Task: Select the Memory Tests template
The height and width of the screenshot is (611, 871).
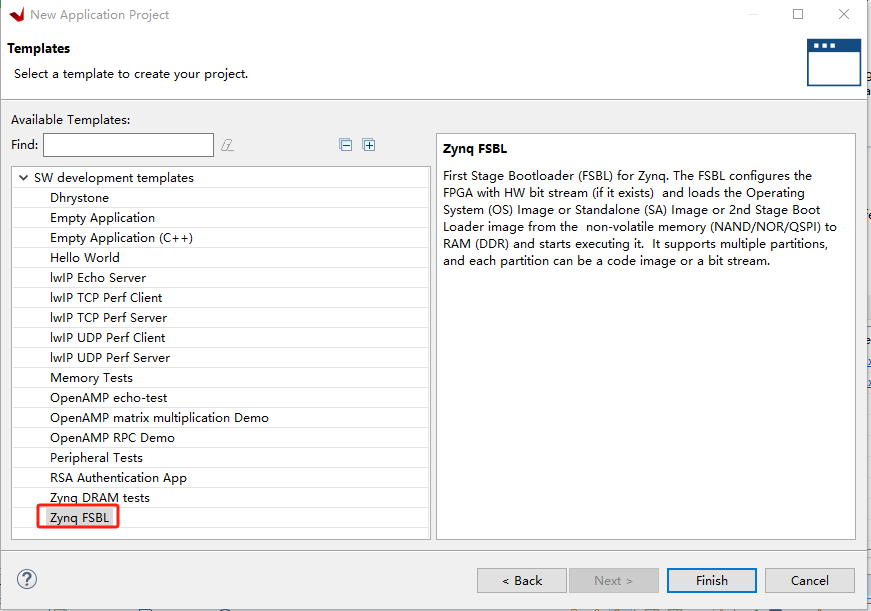Action: (91, 378)
